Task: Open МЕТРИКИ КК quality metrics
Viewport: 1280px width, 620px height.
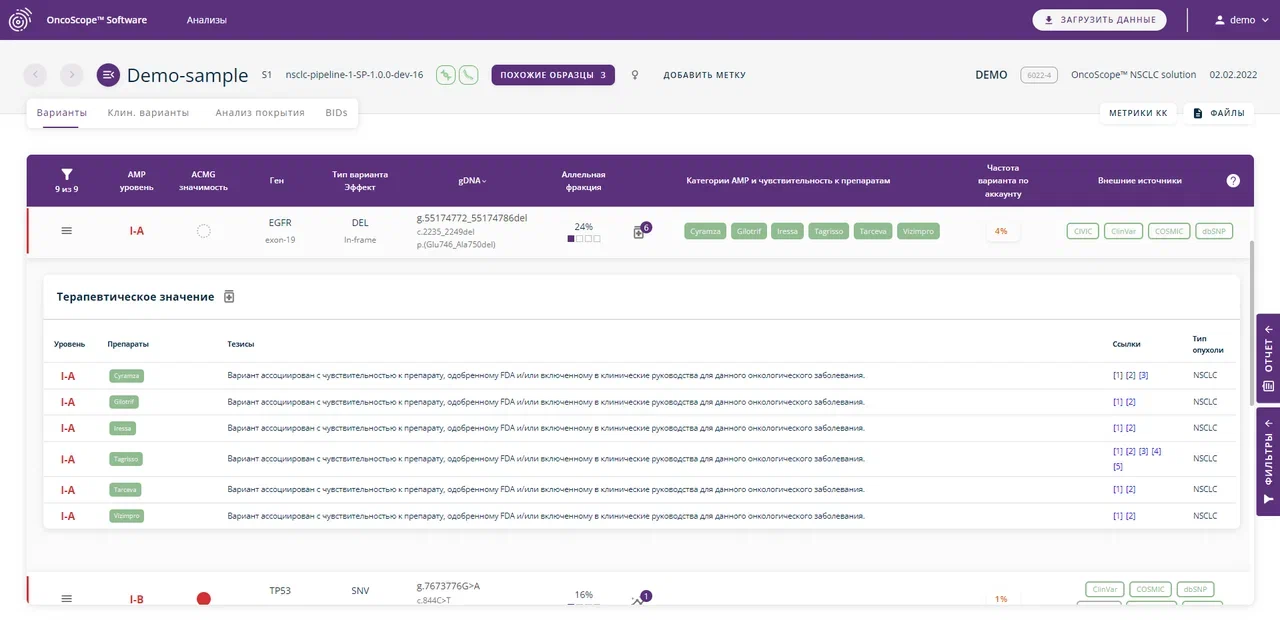Action: point(1138,113)
